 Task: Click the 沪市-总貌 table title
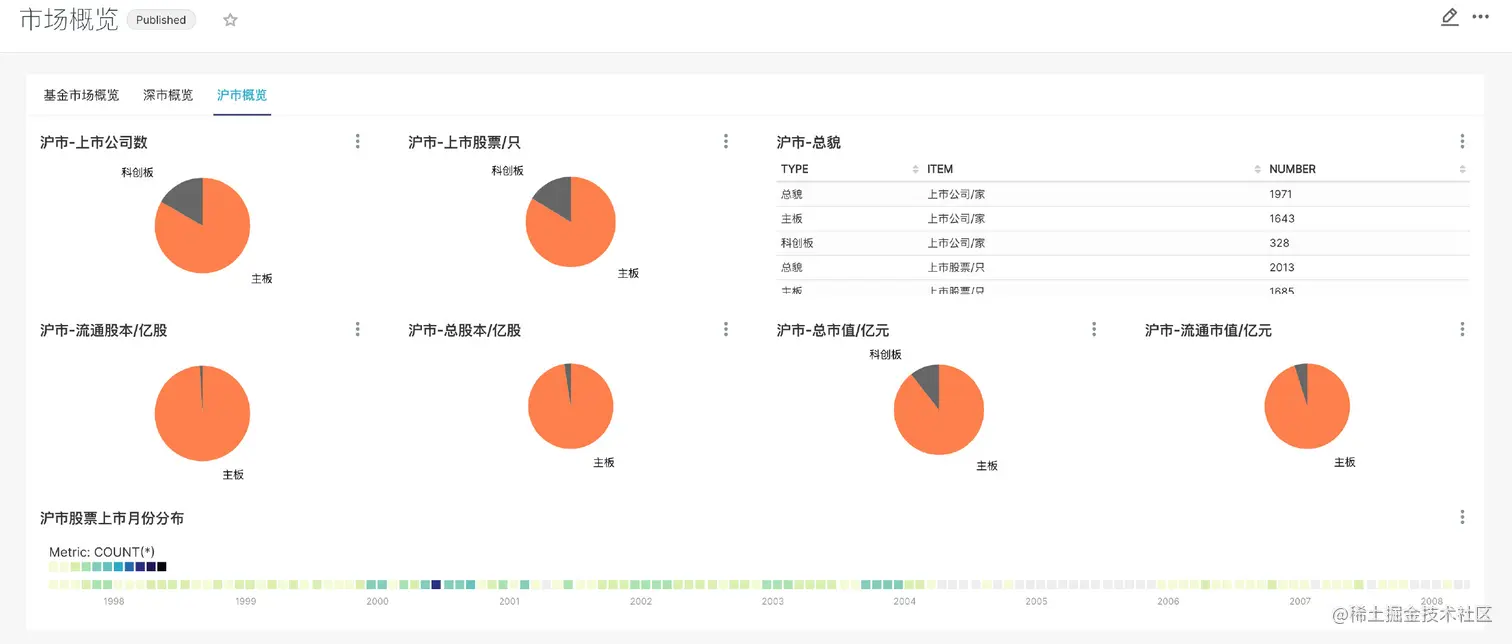pyautogui.click(x=809, y=142)
